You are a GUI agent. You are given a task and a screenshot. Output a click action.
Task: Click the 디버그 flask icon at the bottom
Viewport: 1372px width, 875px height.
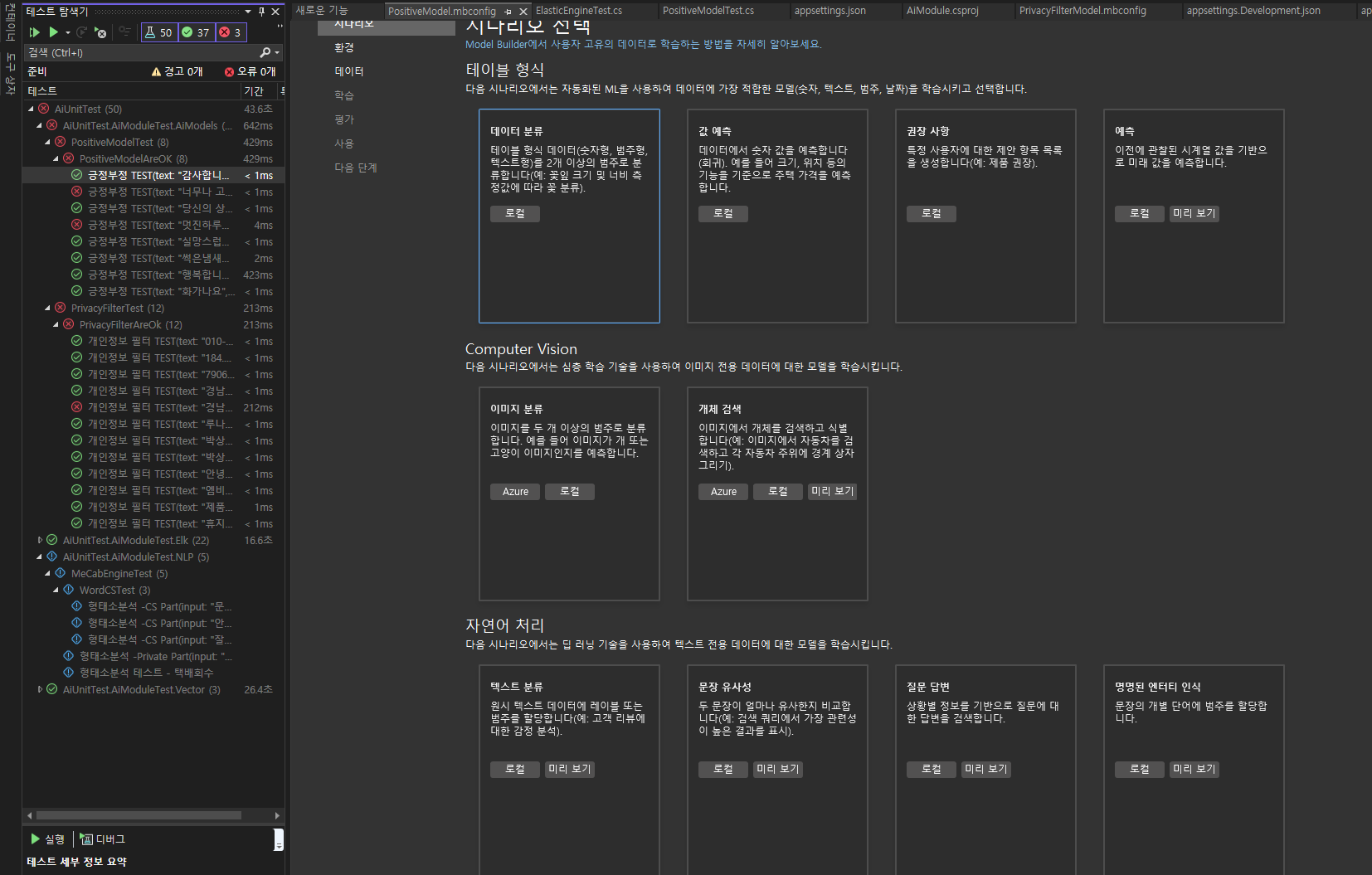click(x=86, y=839)
